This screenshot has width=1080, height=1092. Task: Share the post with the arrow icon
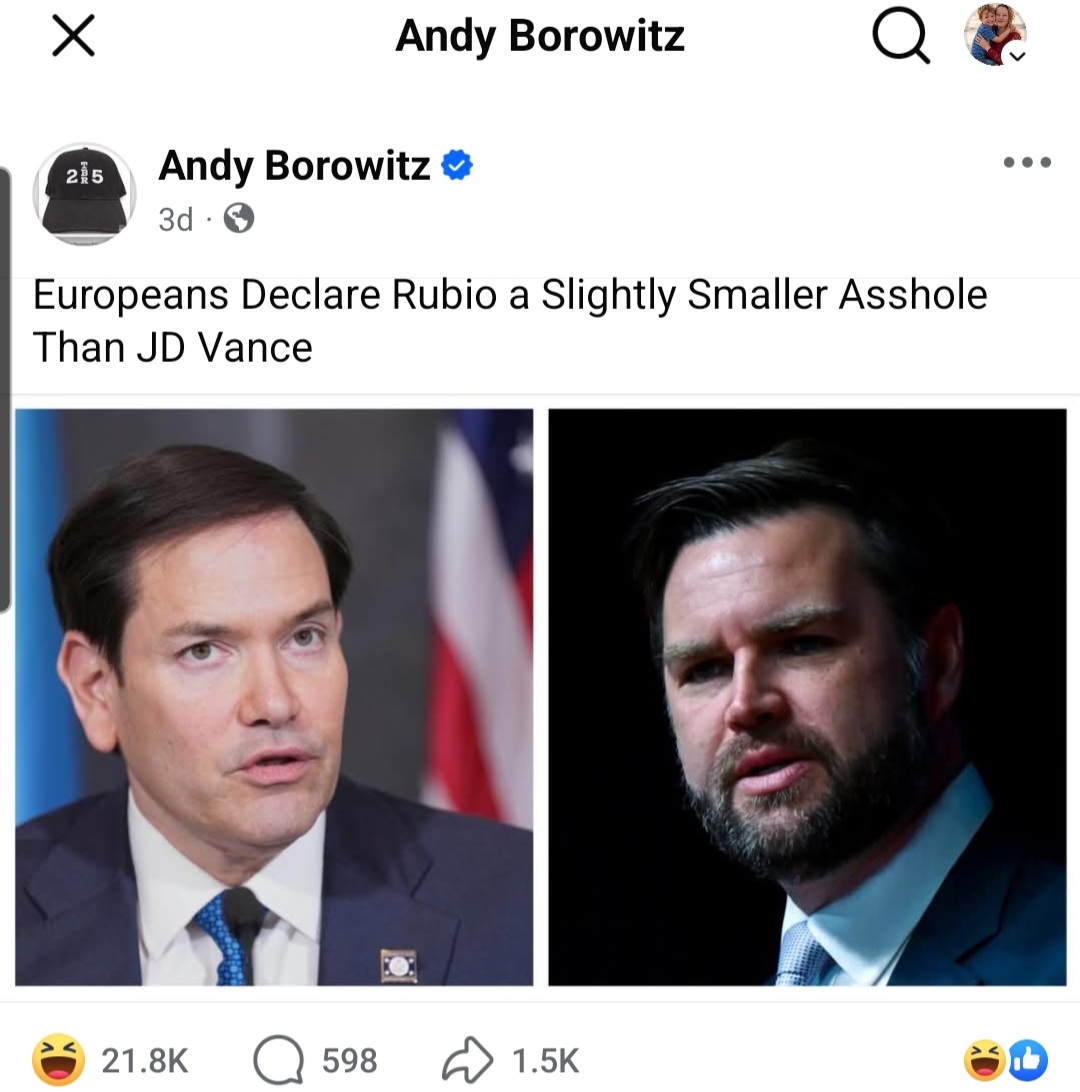[468, 1060]
